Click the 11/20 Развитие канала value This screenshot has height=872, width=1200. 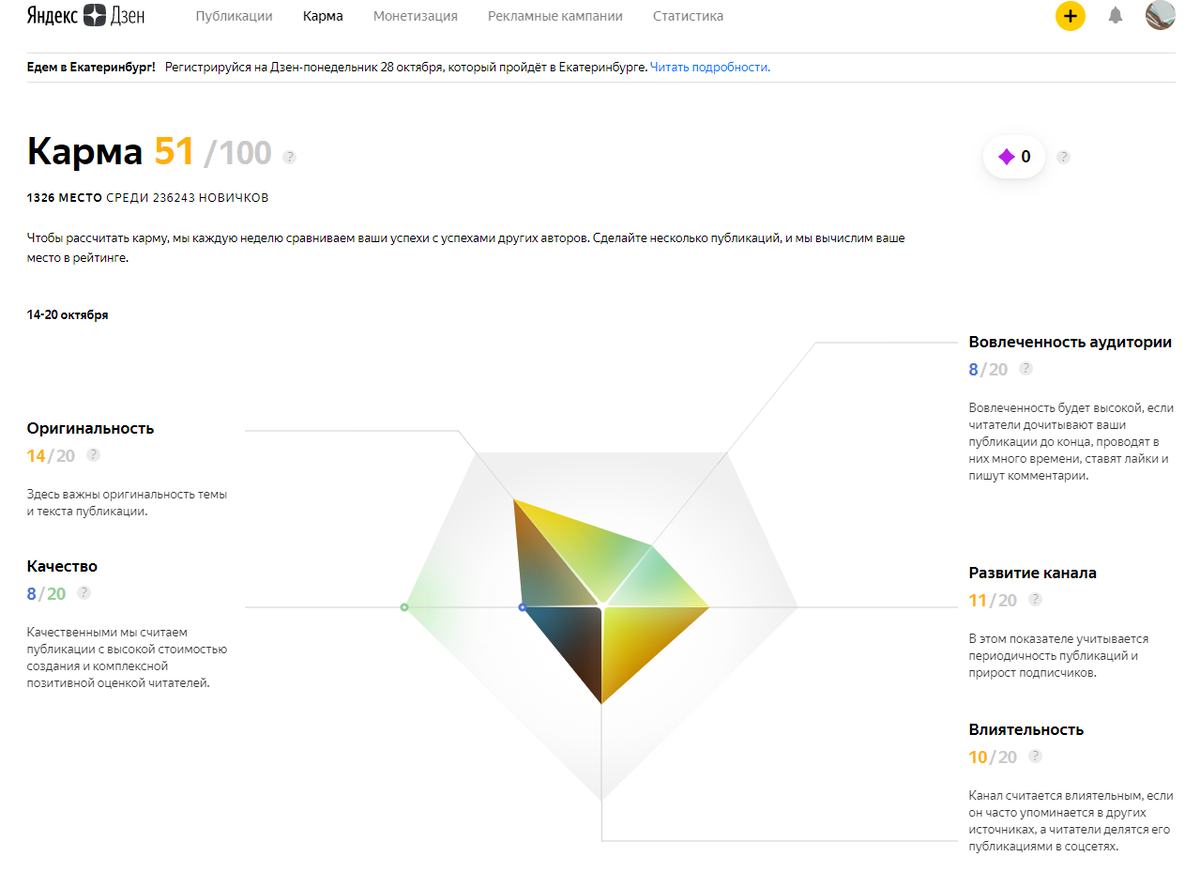992,600
